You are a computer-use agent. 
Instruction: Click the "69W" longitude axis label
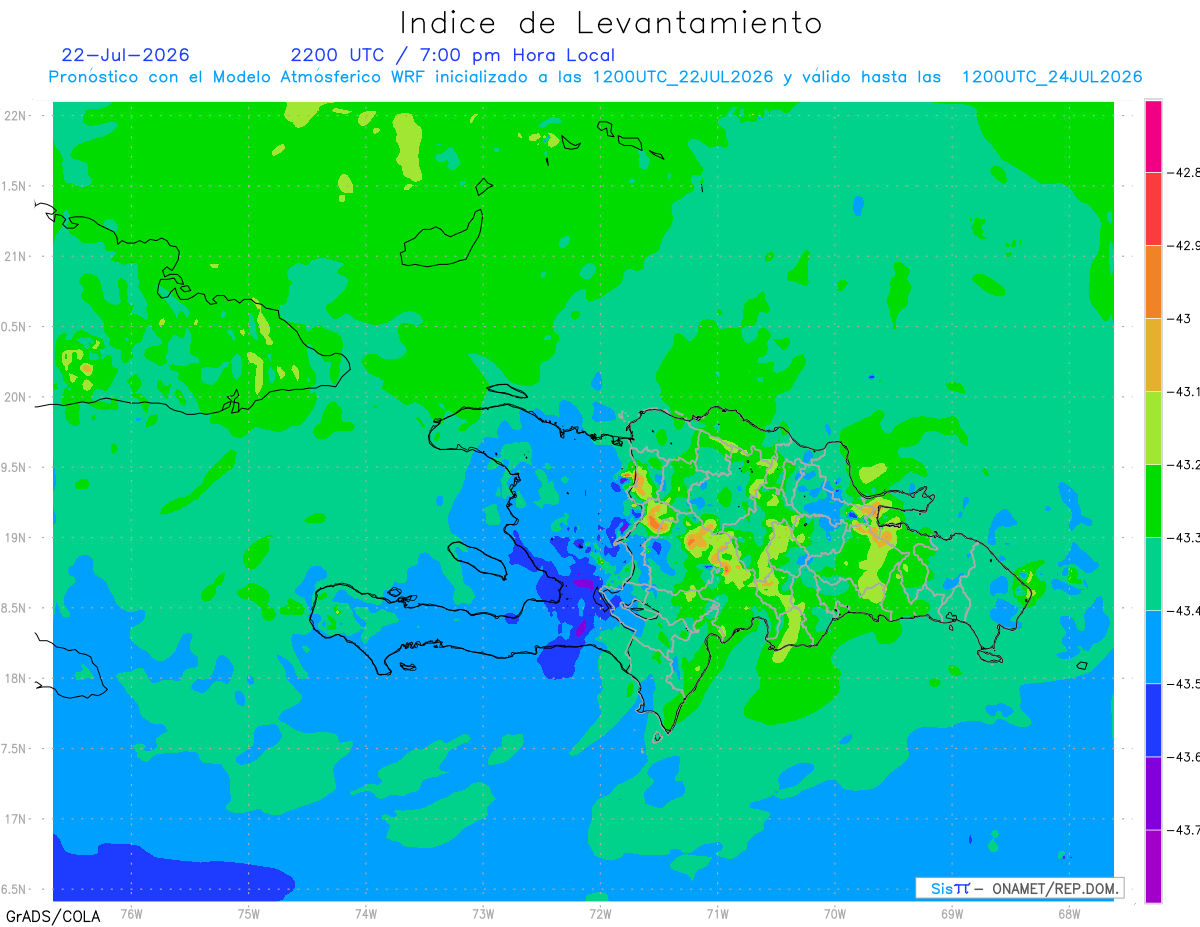(x=951, y=913)
